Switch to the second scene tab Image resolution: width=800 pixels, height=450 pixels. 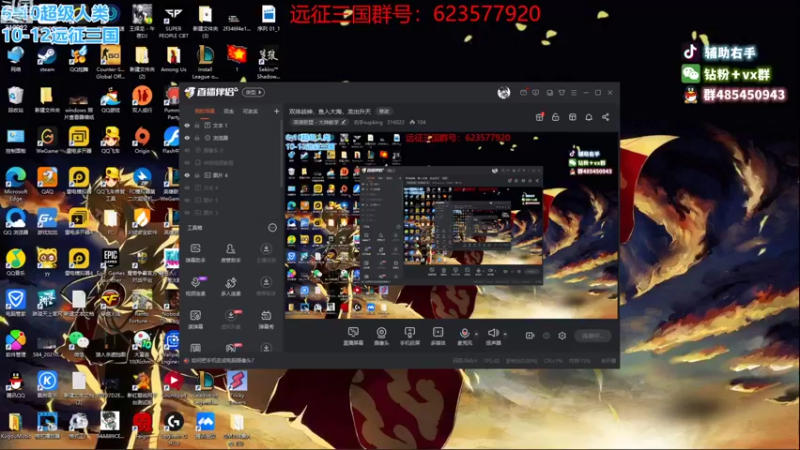click(229, 111)
